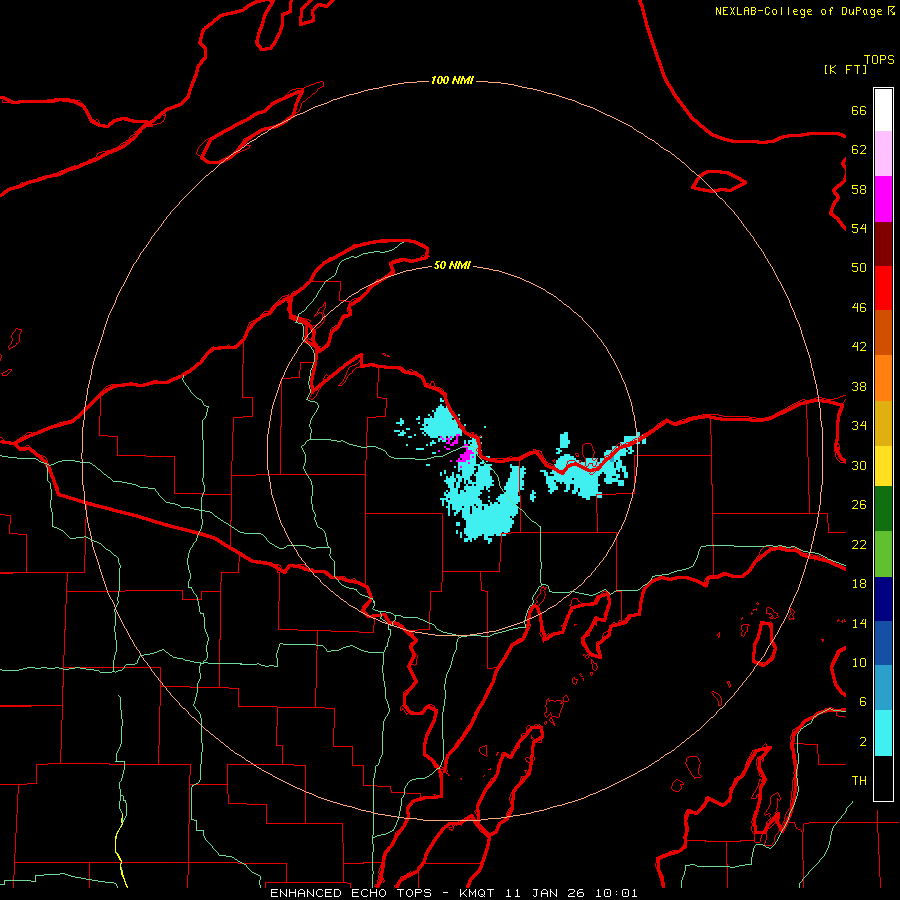900x900 pixels.
Task: Click the 10 legend value
Action: [x=859, y=663]
